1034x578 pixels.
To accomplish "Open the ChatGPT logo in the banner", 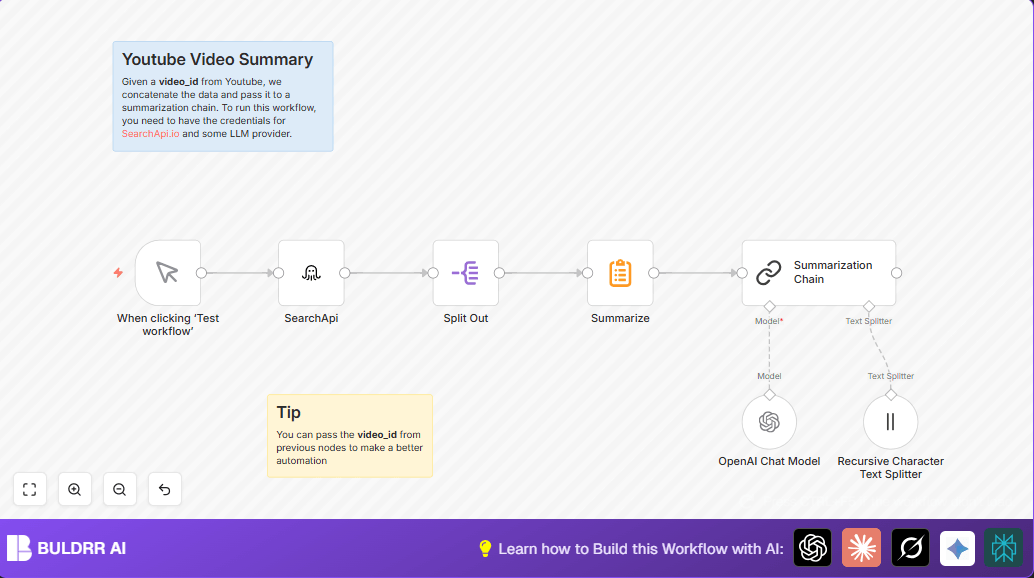I will coord(812,548).
